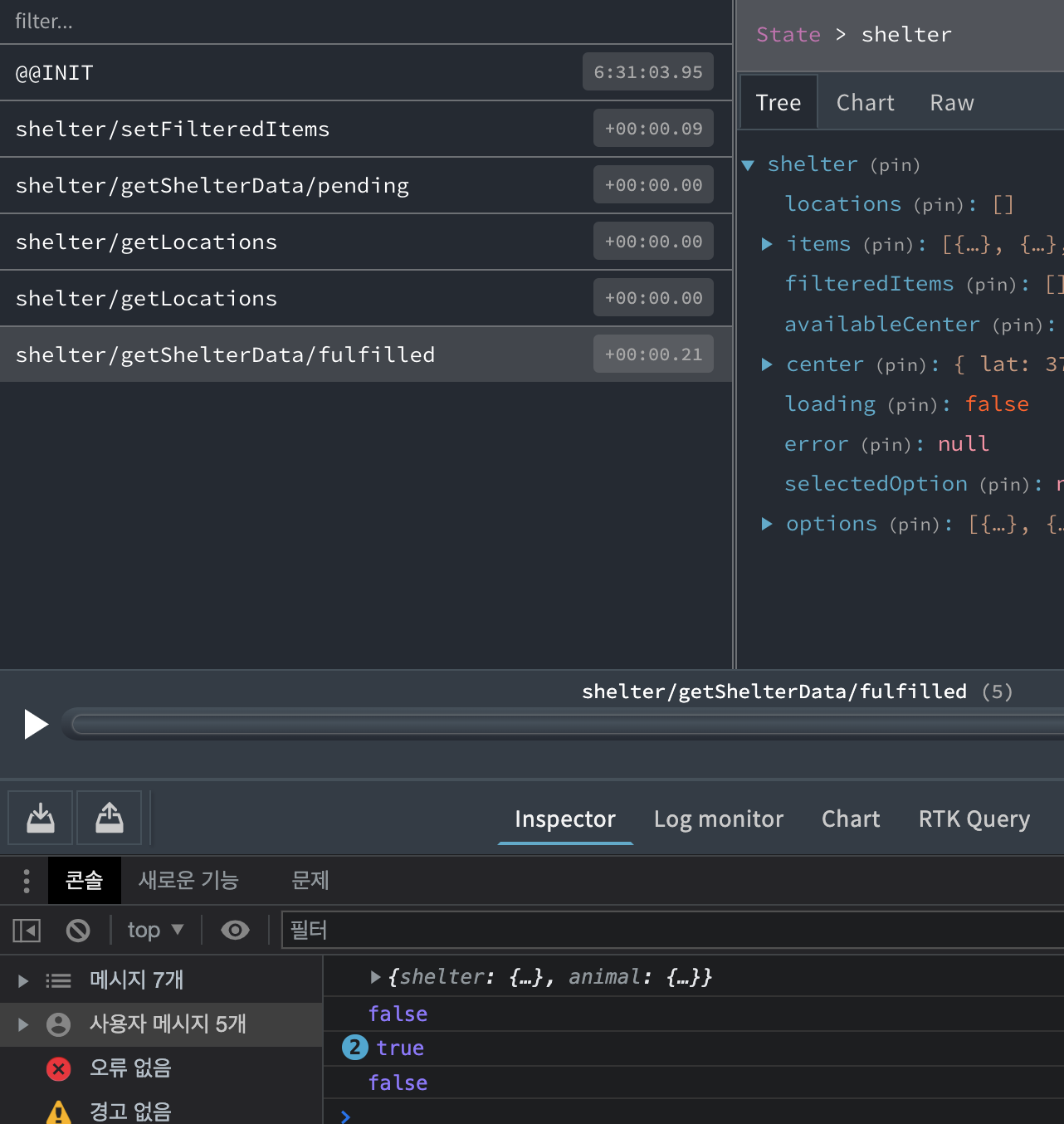The height and width of the screenshot is (1124, 1064).
Task: Open the Log monitor tab
Action: click(718, 819)
